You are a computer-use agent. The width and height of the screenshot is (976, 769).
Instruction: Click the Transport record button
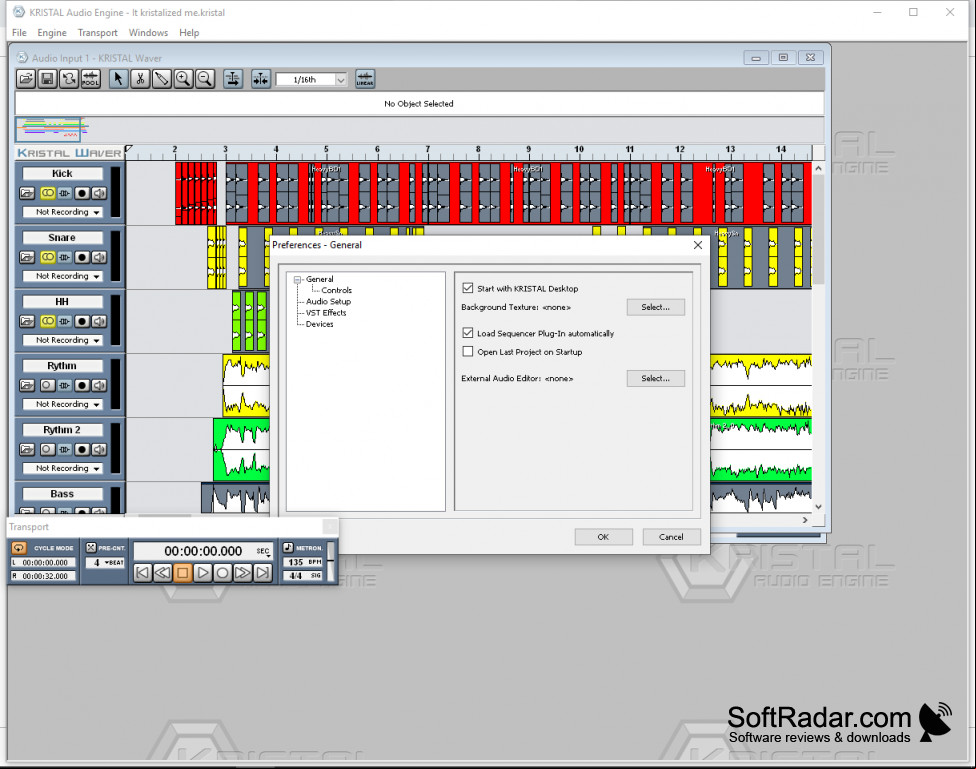tap(223, 572)
